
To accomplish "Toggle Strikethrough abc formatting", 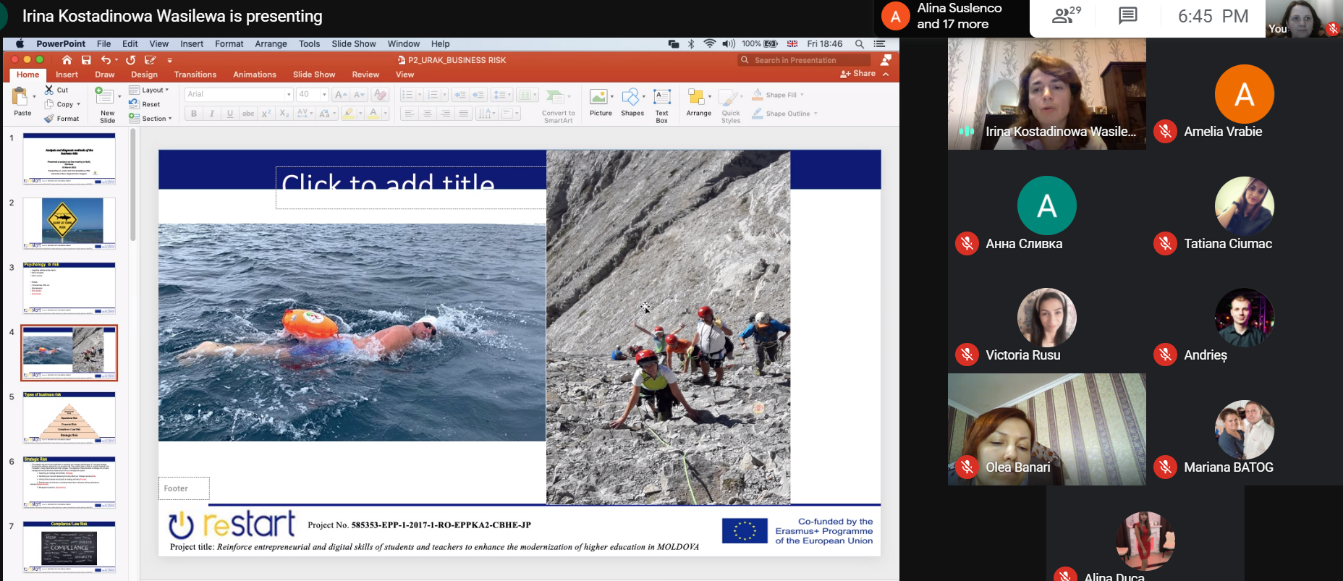I will pos(248,114).
